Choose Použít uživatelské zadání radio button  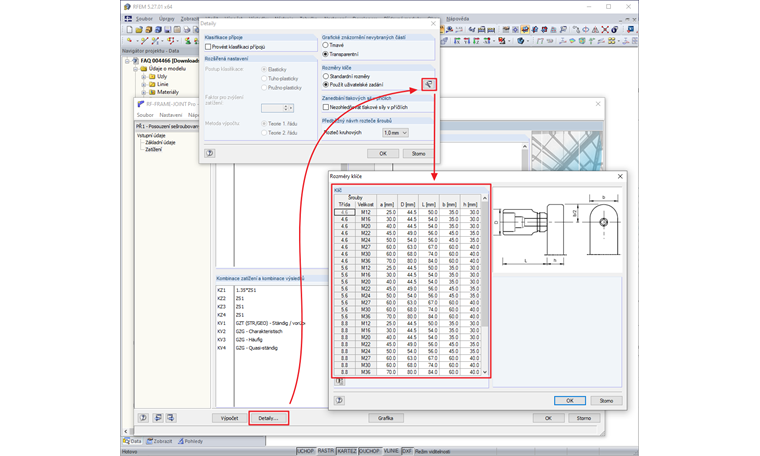(x=326, y=85)
